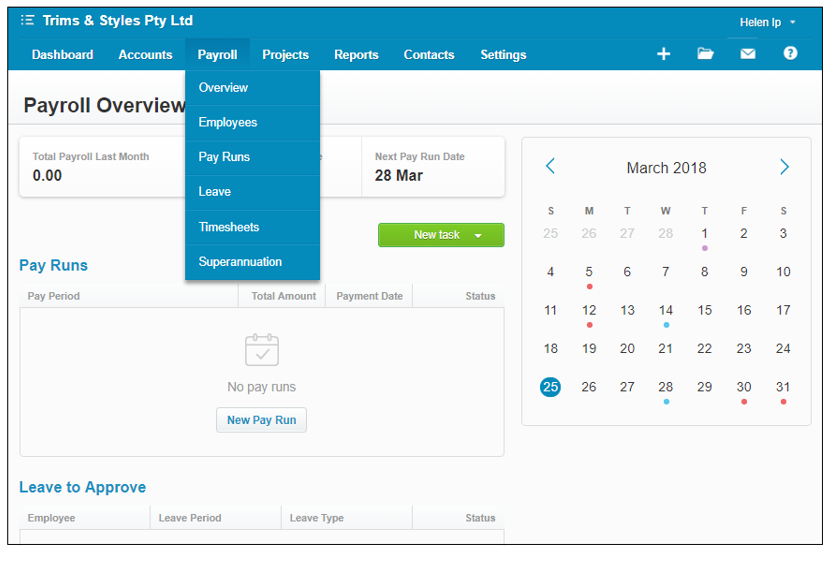Select Superannuation in Payroll dropdown
The image size is (839, 566).
tap(253, 262)
